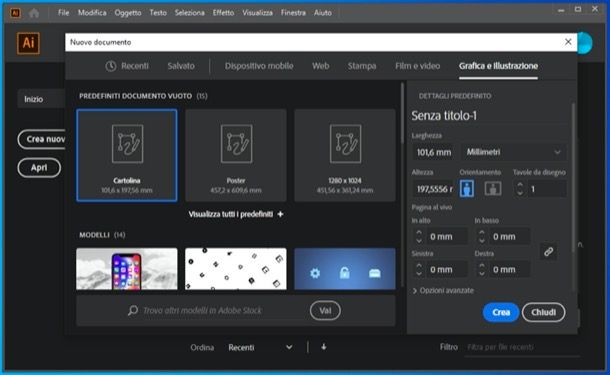Screen dimensions: 610x375
Task: Toggle the bleed link chain icon
Action: tap(549, 252)
